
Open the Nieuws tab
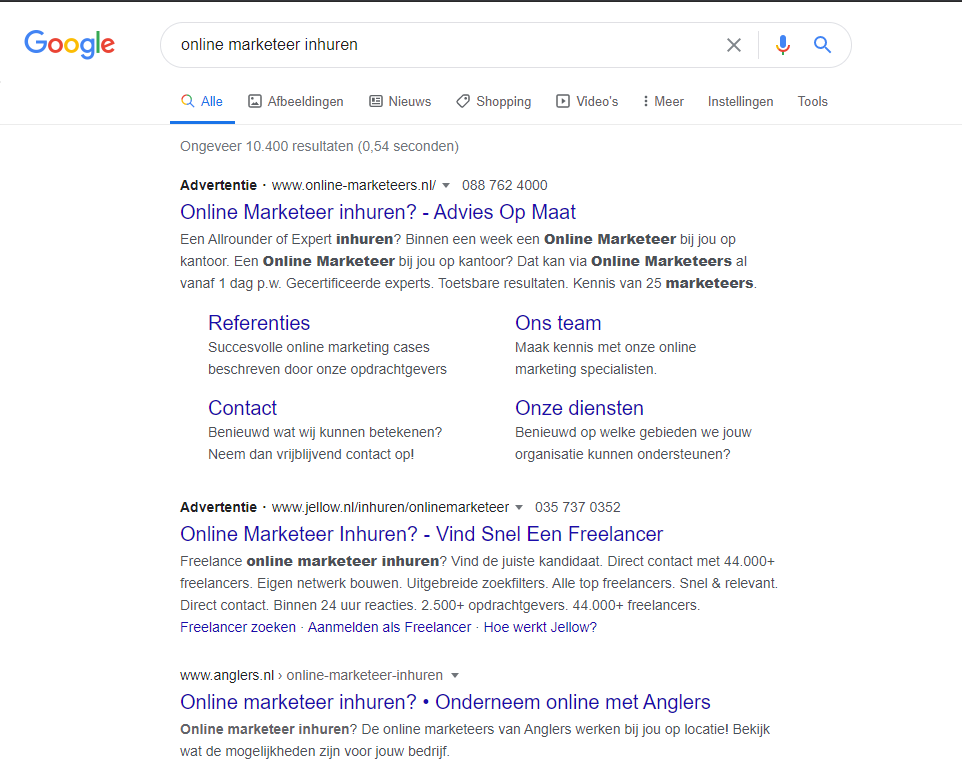point(400,101)
